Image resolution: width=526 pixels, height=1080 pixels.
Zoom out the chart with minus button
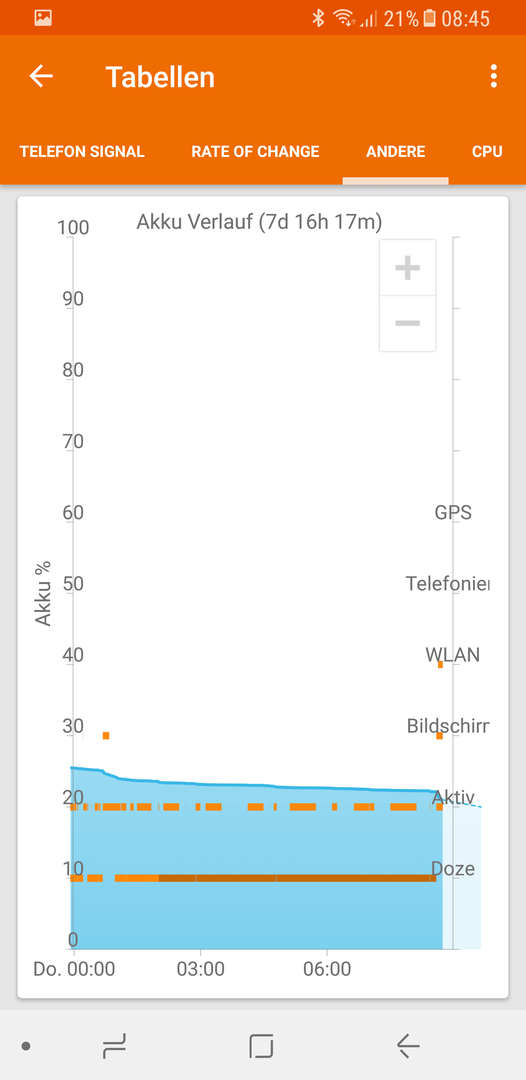click(x=408, y=323)
